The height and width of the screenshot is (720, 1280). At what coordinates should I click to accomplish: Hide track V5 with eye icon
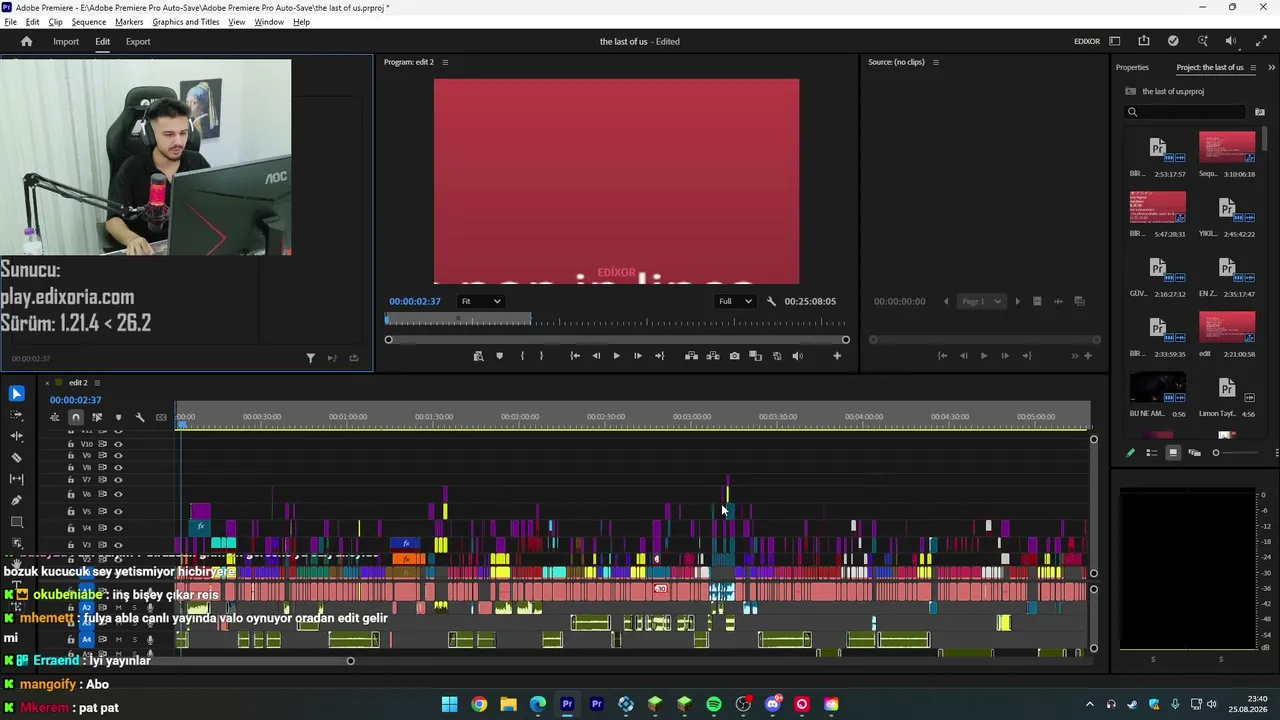point(118,511)
